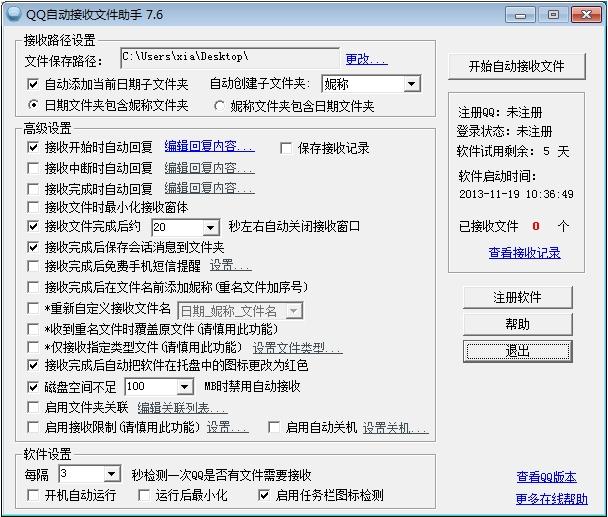This screenshot has width=608, height=517.
Task: Enable *仅接收指定类型文件 checkbox
Action: (33, 347)
